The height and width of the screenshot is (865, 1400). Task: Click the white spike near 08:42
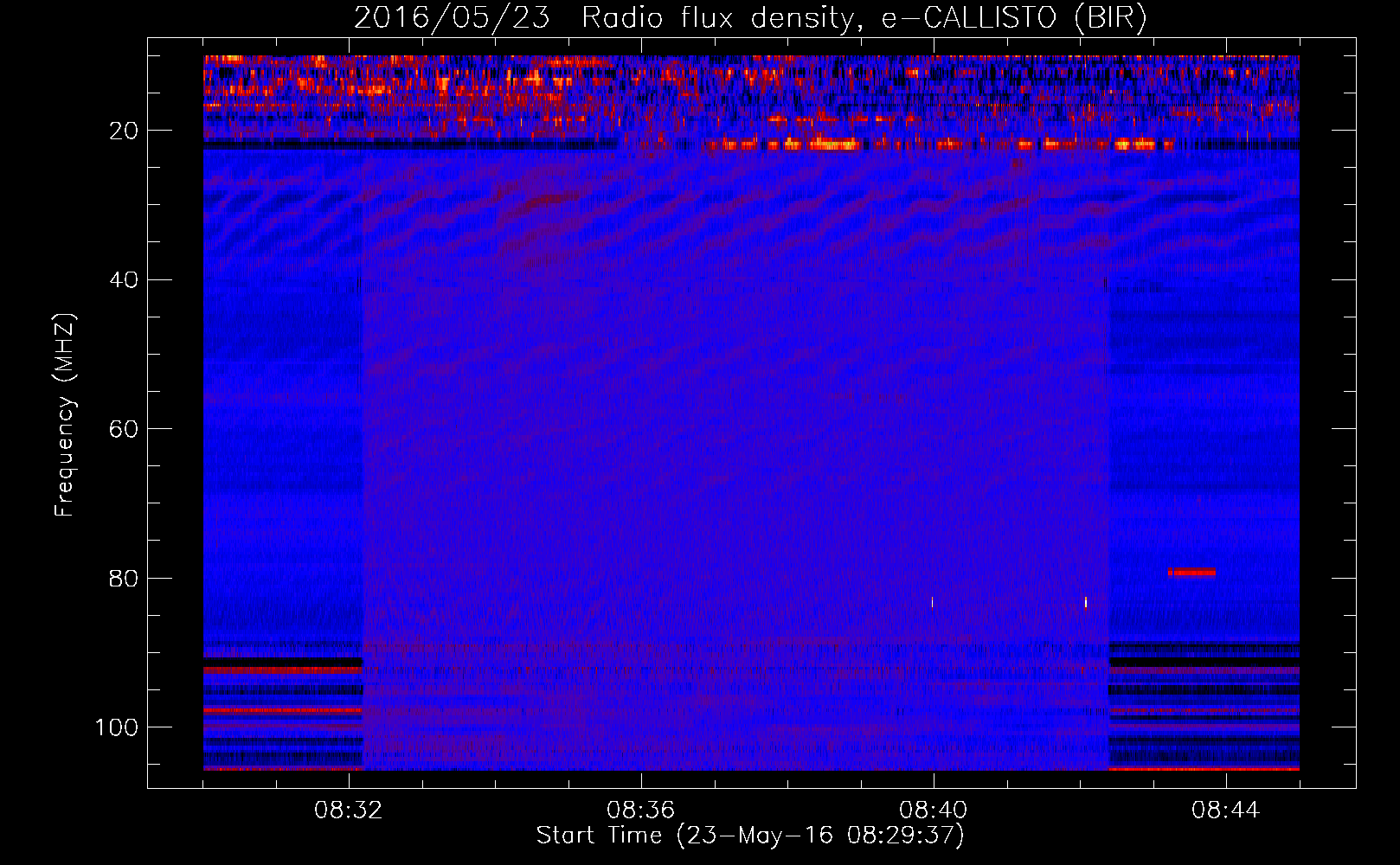coord(1085,601)
